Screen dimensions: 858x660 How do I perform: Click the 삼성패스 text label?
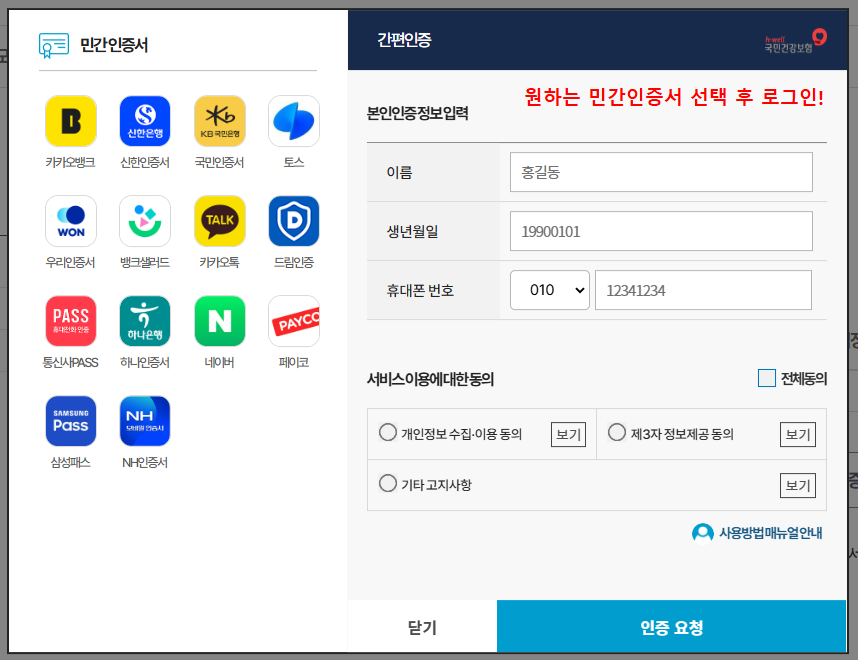click(x=71, y=462)
